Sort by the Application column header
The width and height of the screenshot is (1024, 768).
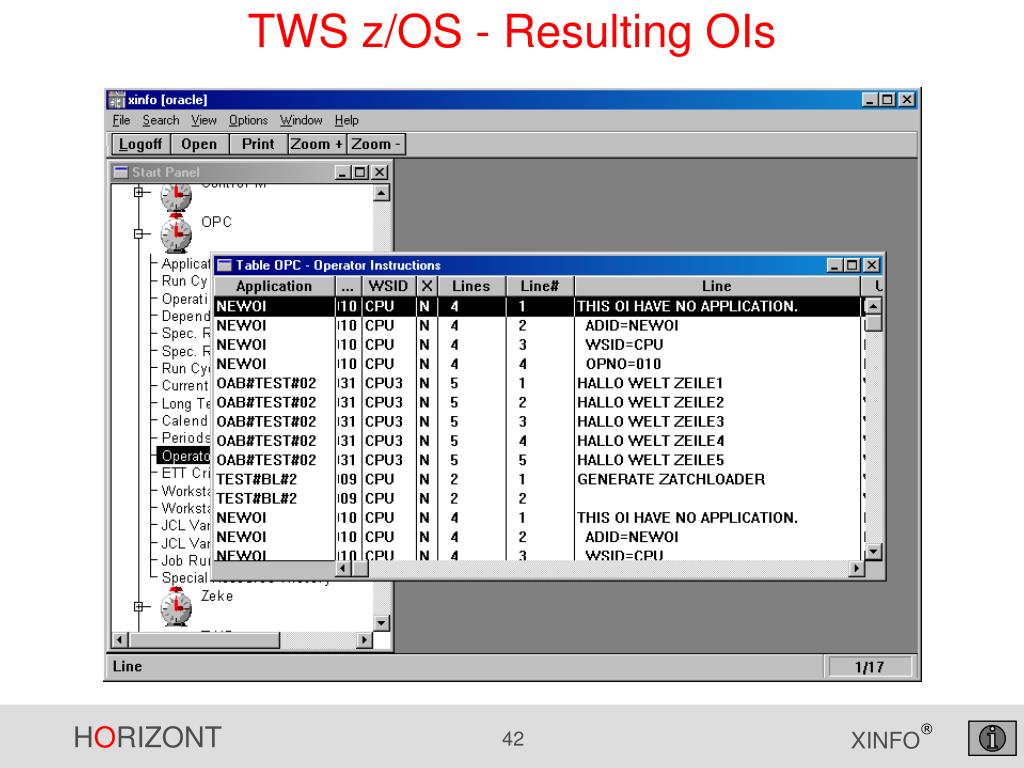274,286
